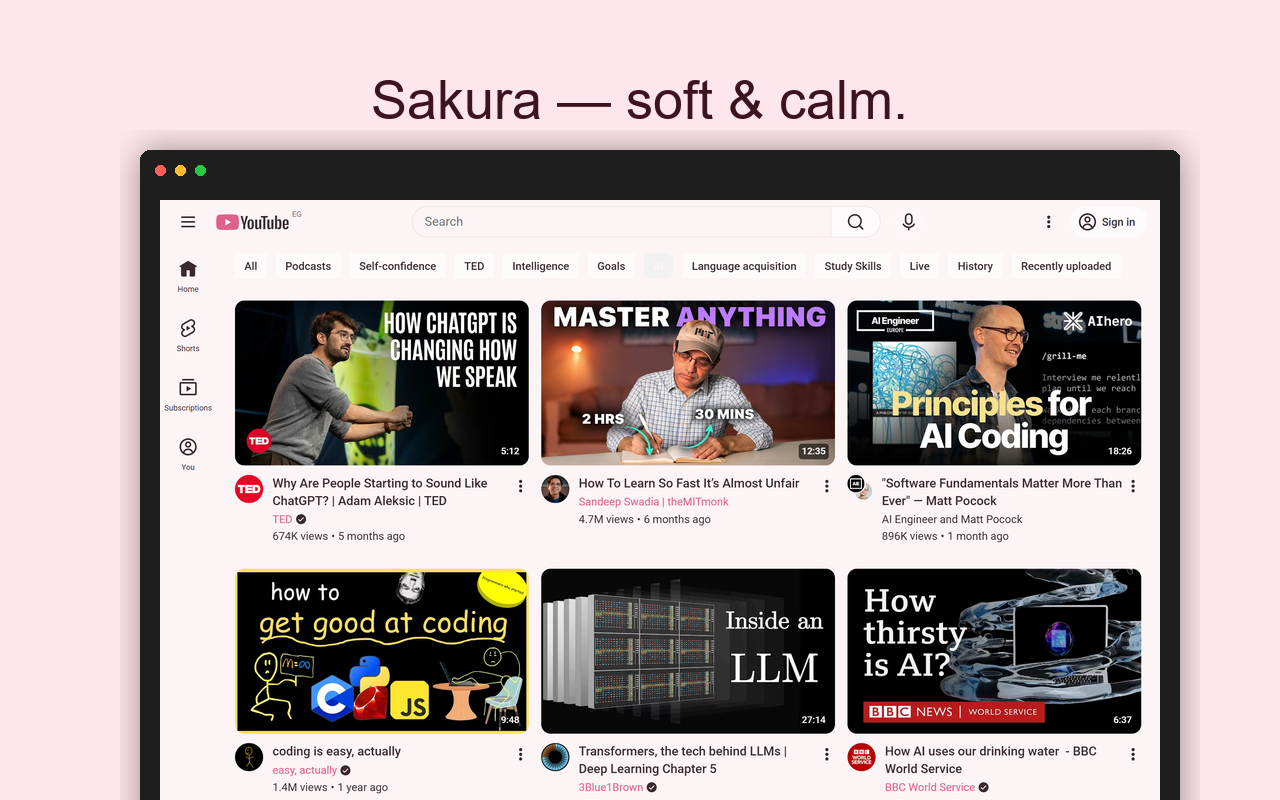Open more options for "coding is easy, actually"
The height and width of the screenshot is (800, 1280).
520,754
